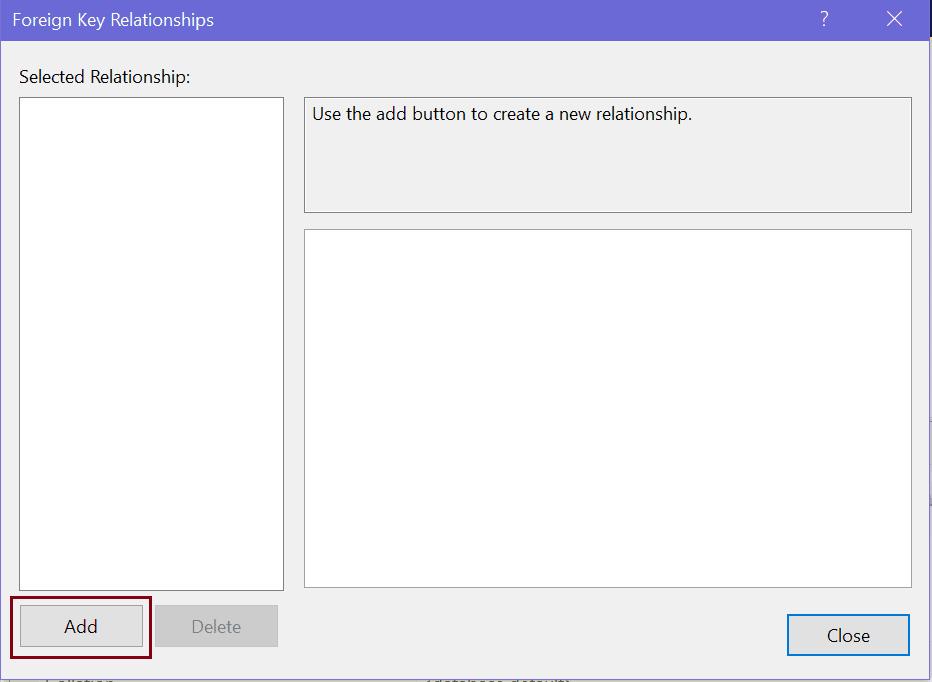Exit the Foreign Key Relationships dialog via Close
The image size is (932, 682).
848,635
